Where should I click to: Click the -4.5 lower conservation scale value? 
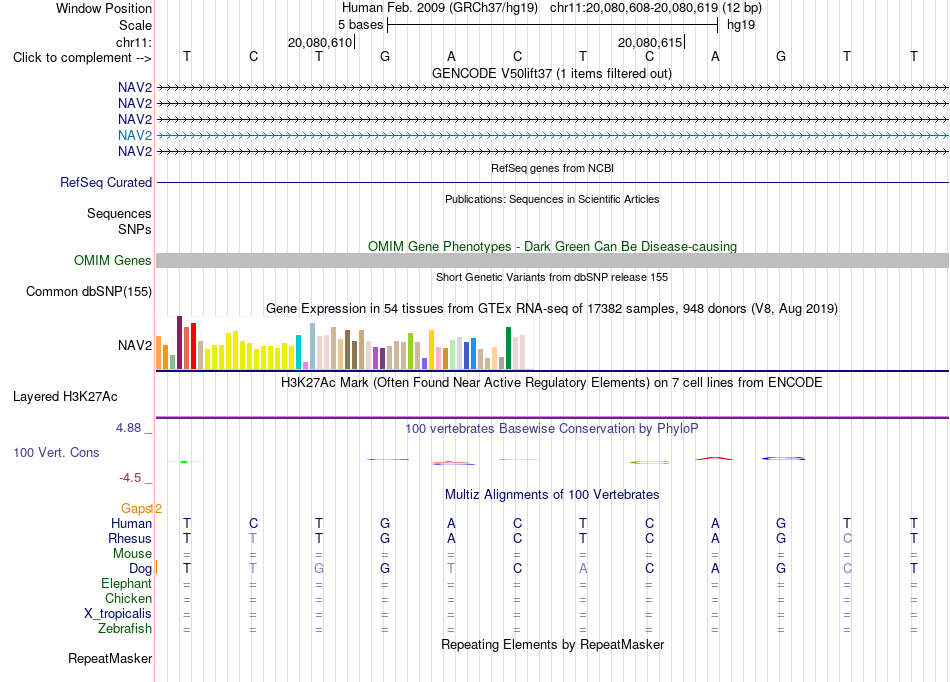130,478
